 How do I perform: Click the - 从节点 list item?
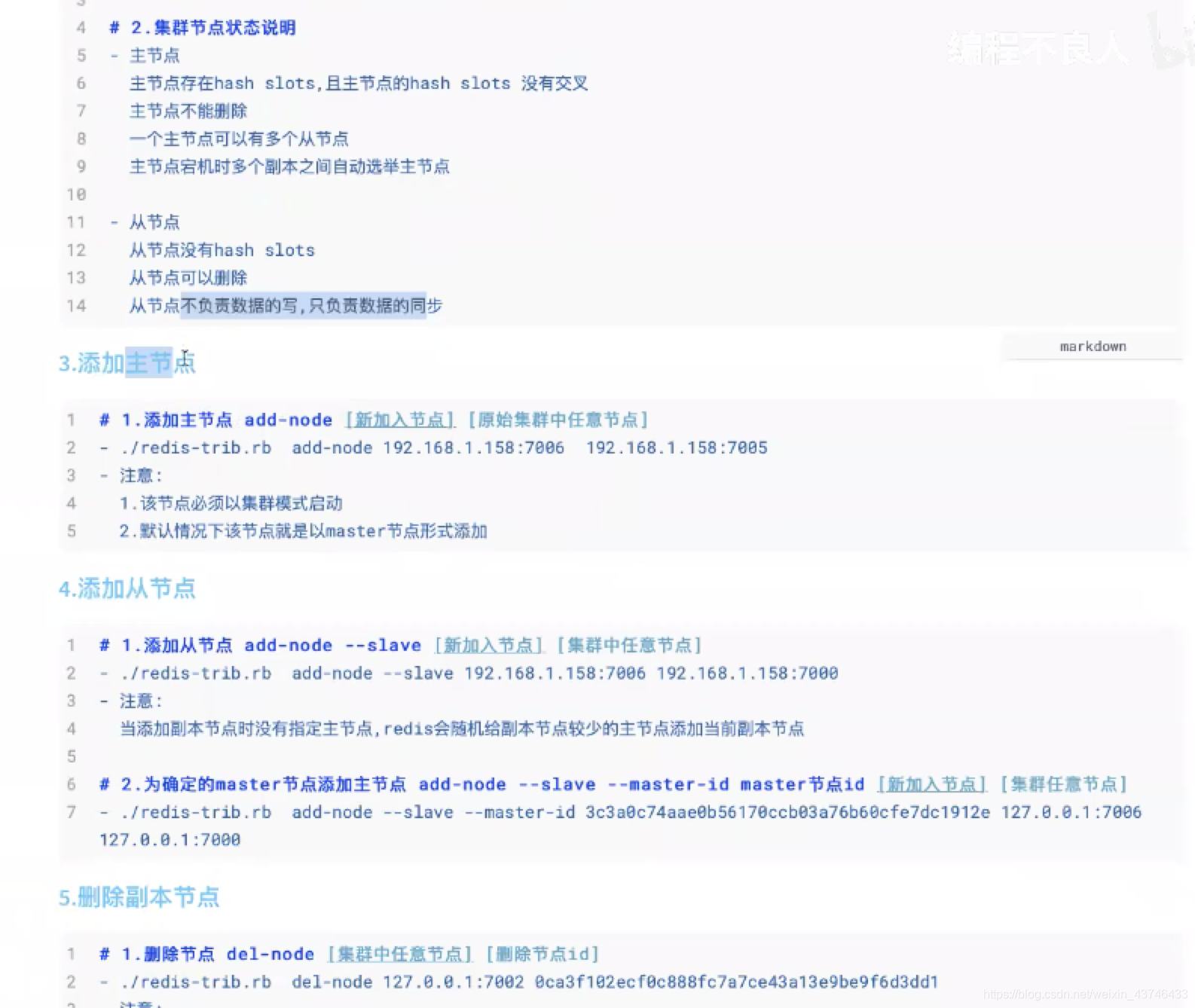[145, 222]
